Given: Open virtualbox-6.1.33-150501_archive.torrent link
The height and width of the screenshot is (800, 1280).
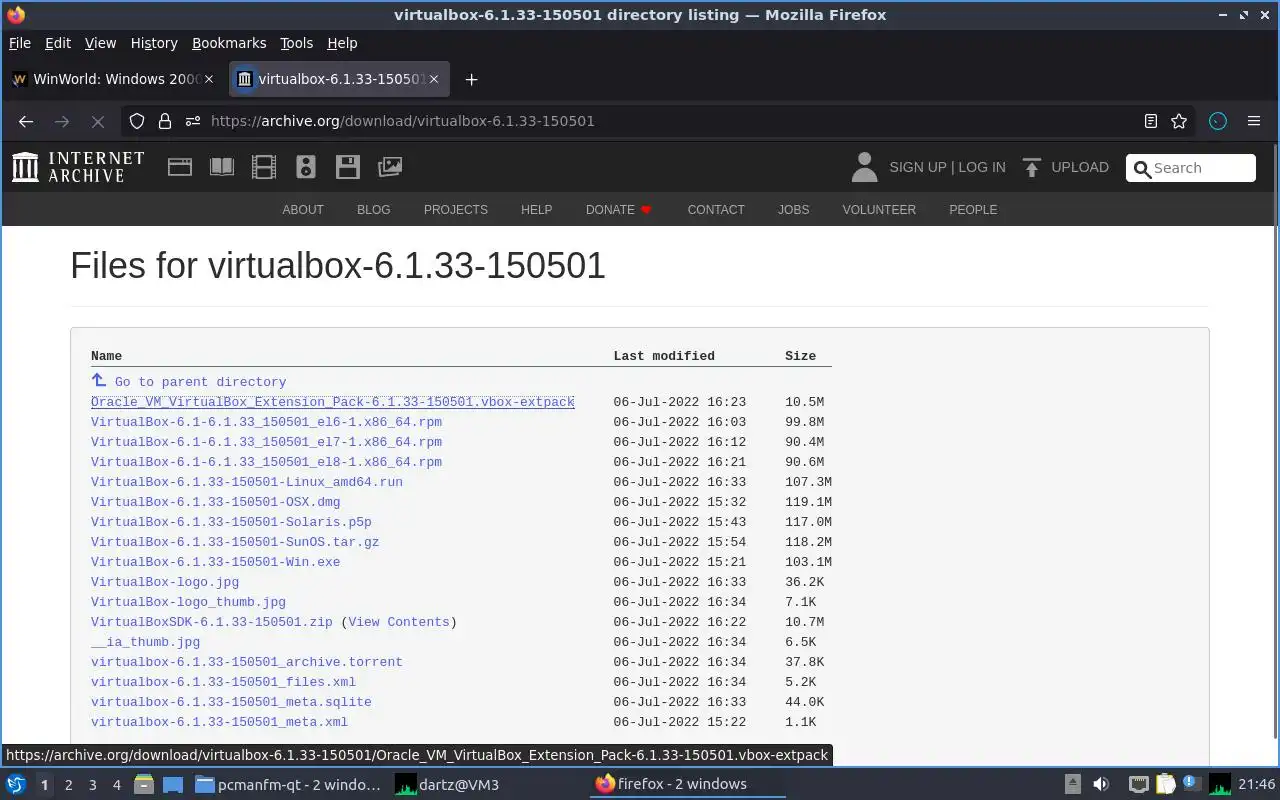Looking at the screenshot, I should 247,662.
